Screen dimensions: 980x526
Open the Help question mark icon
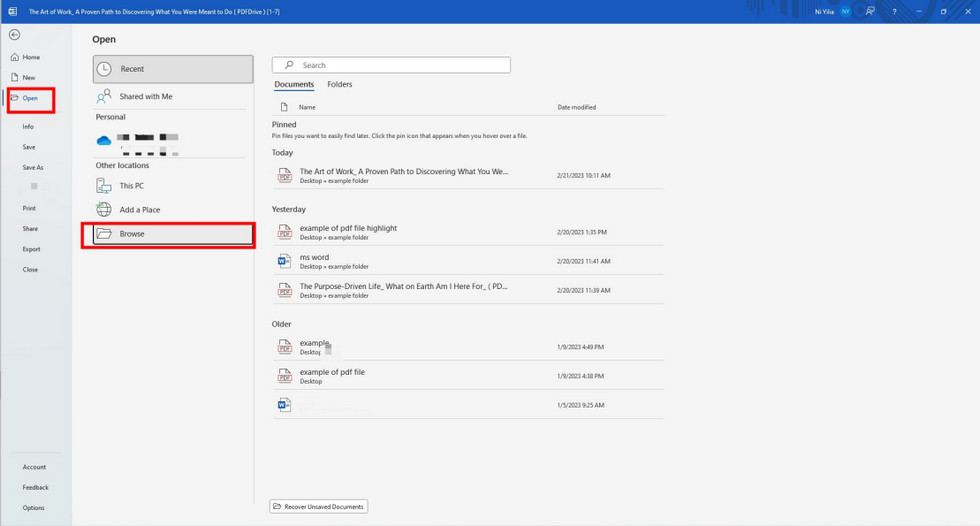click(x=893, y=11)
